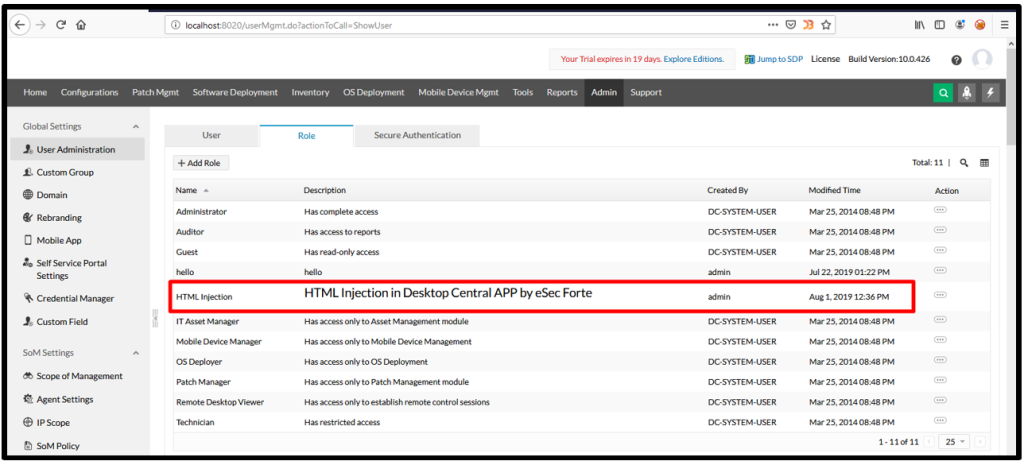Open the 25 rows-per-page dropdown
This screenshot has width=1024, height=461.
954,441
